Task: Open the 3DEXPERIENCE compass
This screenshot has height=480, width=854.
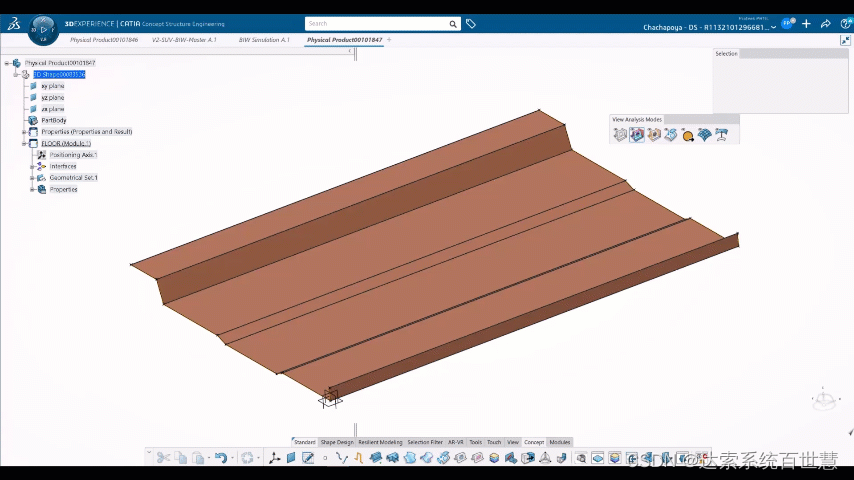Action: pyautogui.click(x=43, y=29)
